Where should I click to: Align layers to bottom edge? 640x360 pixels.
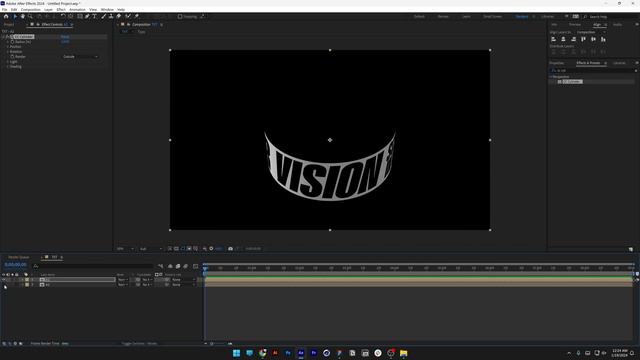pos(603,39)
